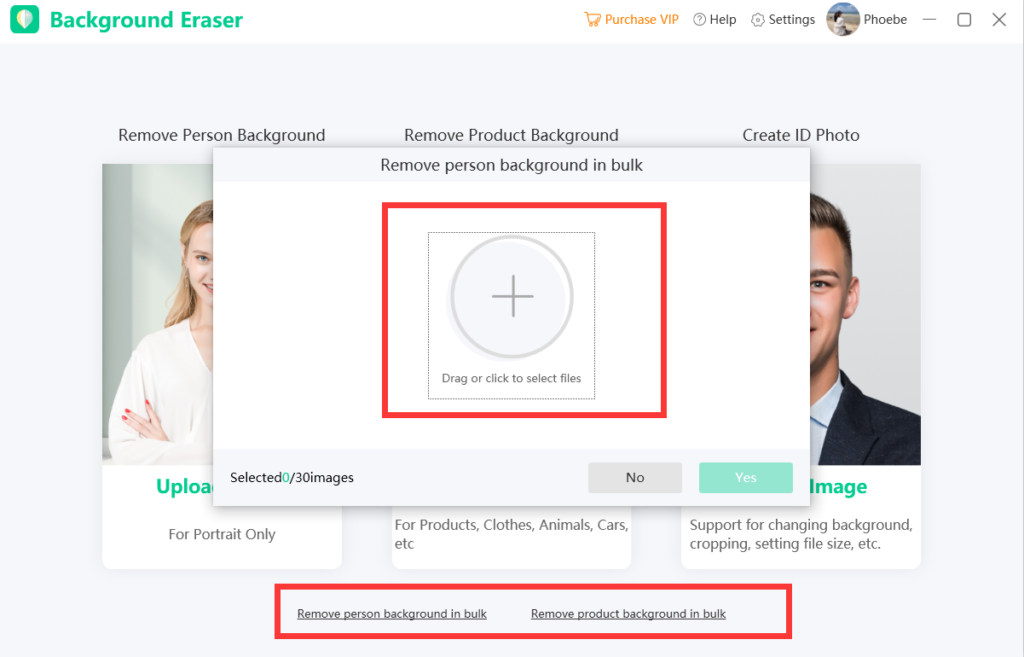1024x657 pixels.
Task: Click 'For Products, Clothes, Animals, Cars' description
Action: click(511, 534)
